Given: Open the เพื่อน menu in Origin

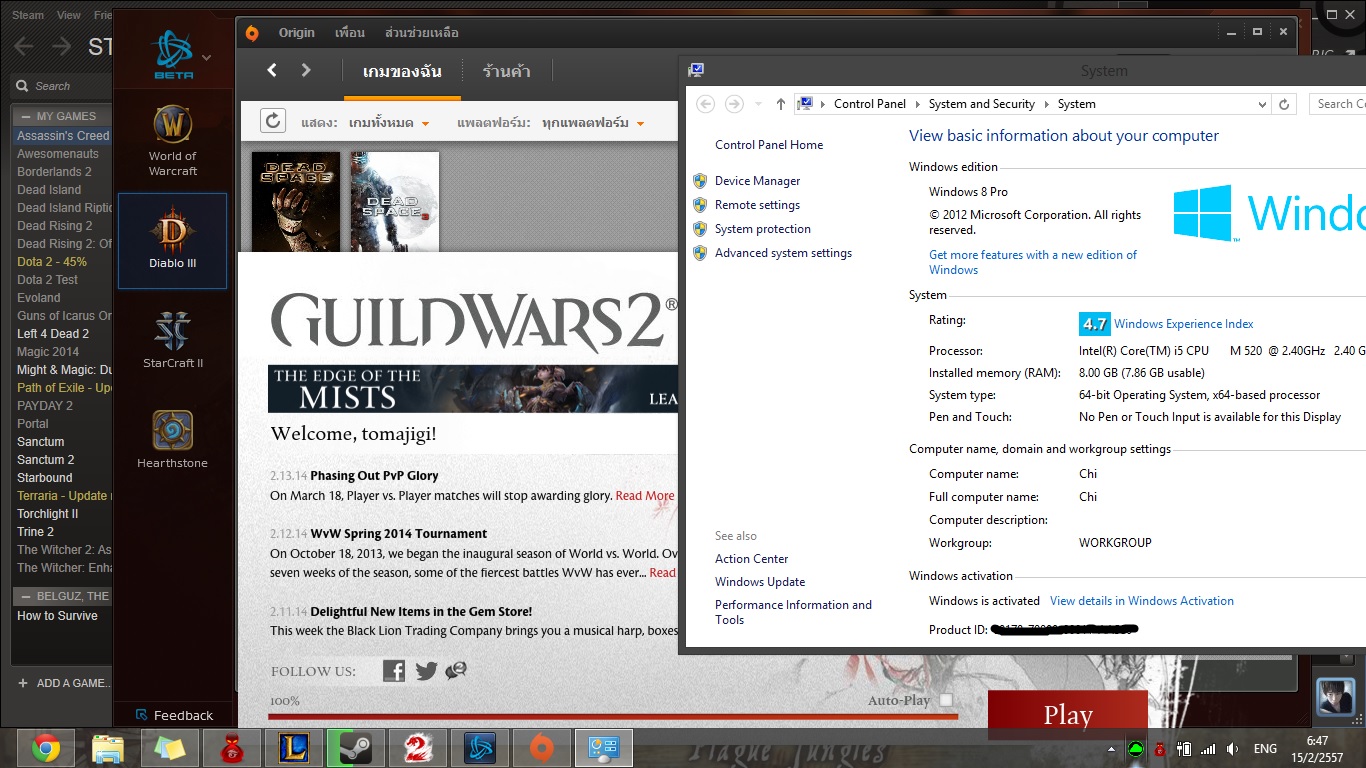Looking at the screenshot, I should coord(350,33).
